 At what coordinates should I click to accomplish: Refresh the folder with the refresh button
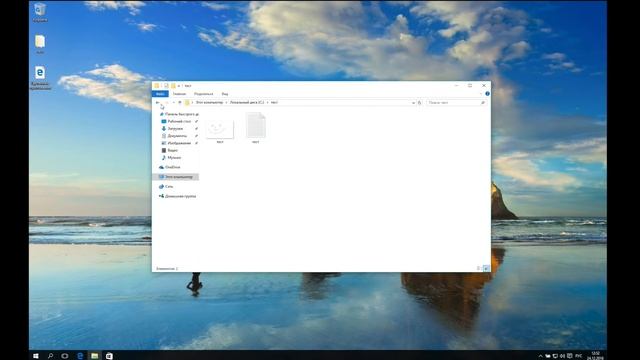click(x=419, y=103)
